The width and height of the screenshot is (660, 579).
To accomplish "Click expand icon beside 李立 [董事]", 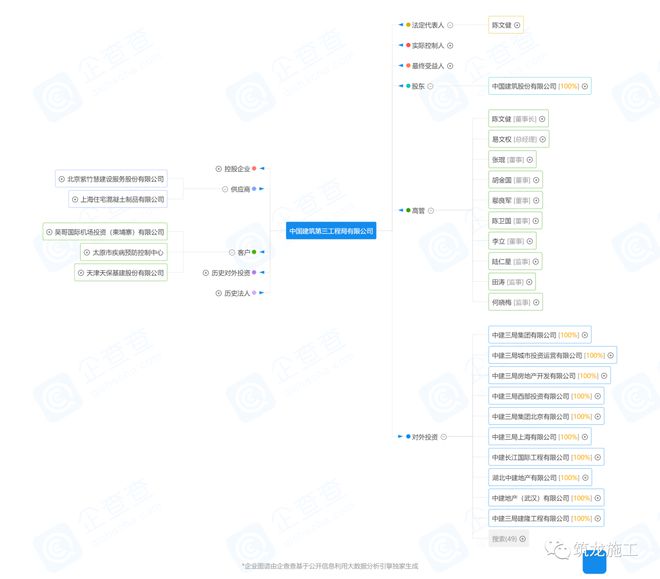I will [x=530, y=241].
